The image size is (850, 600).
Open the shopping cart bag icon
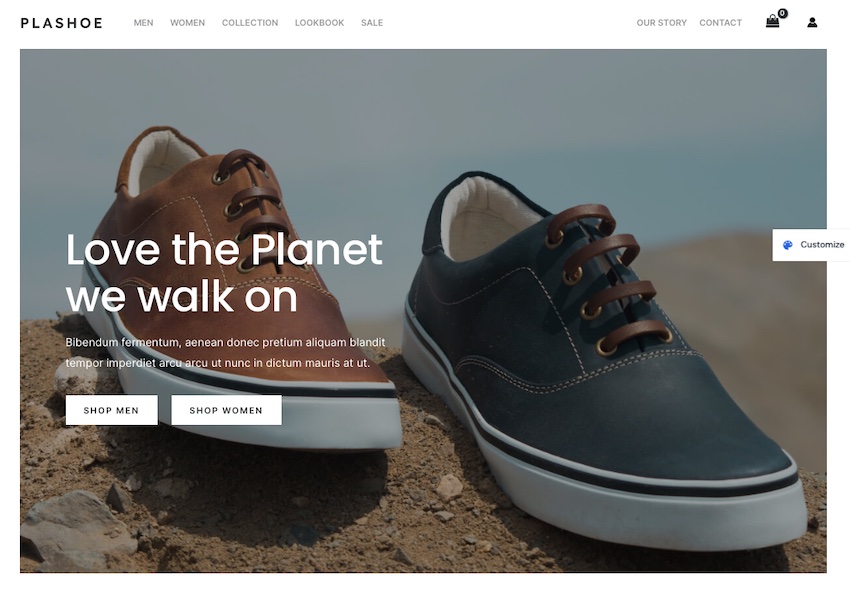click(772, 22)
